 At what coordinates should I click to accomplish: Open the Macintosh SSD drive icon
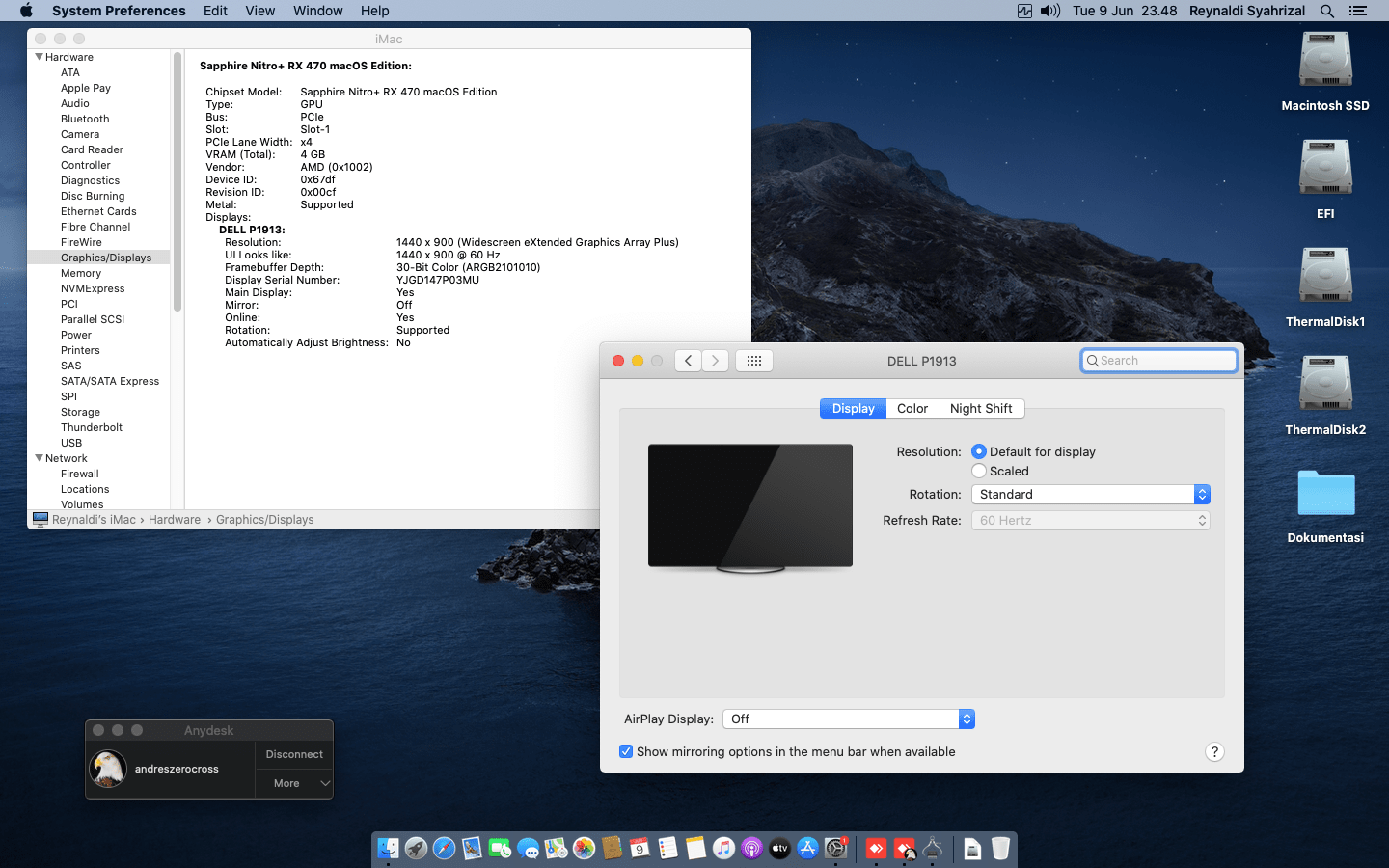(x=1325, y=61)
